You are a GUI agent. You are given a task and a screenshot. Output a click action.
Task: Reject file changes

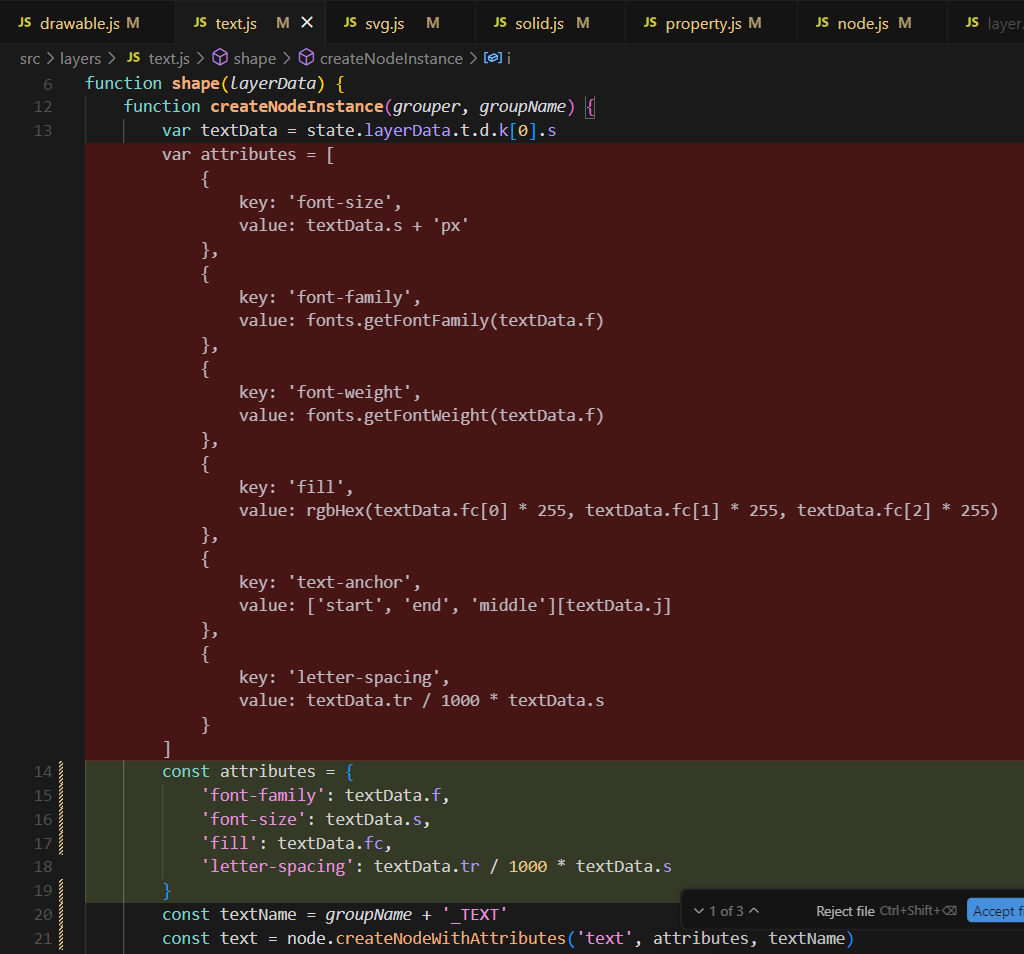tap(845, 911)
